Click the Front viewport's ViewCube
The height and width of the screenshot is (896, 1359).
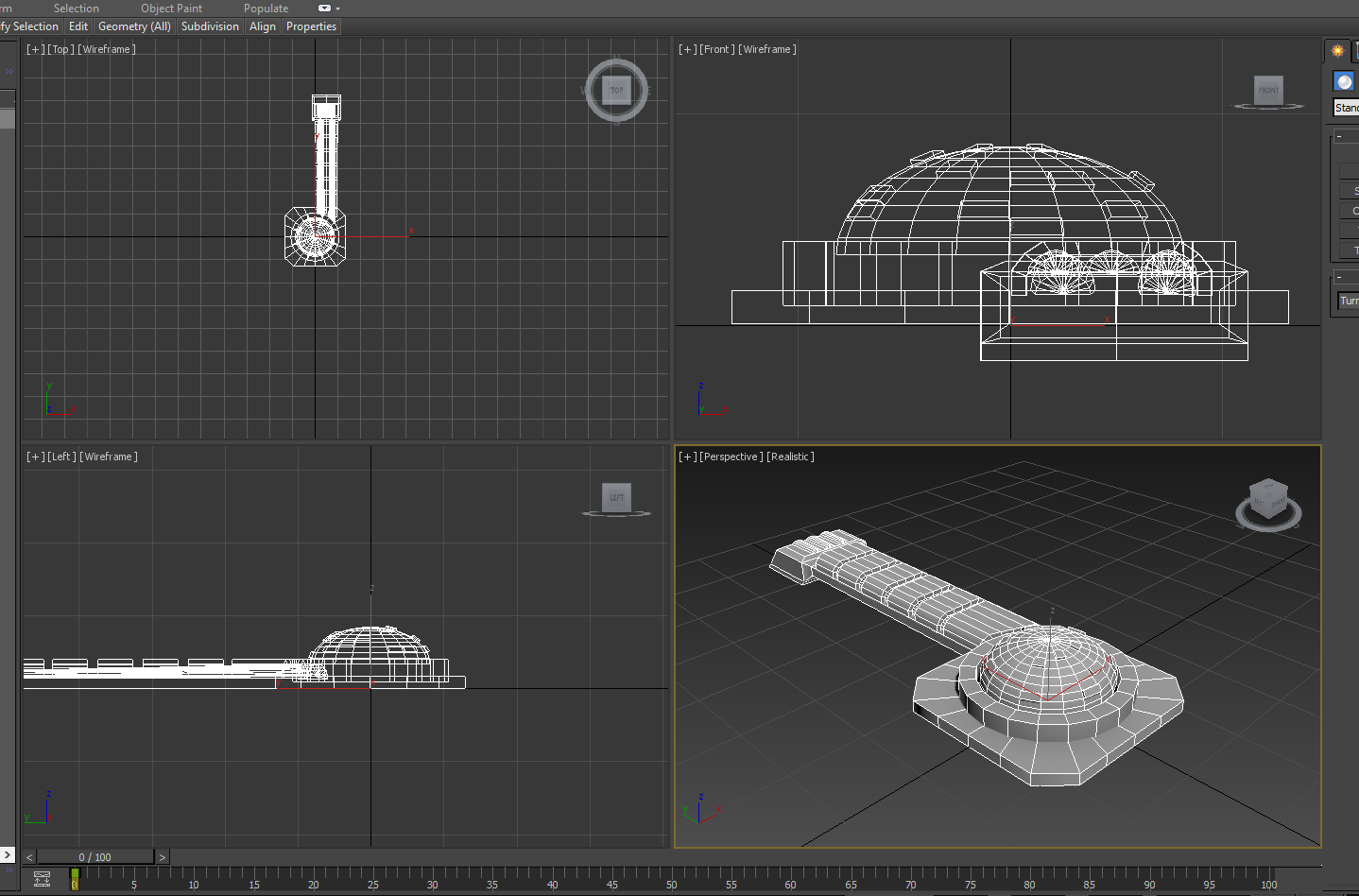[x=1268, y=91]
